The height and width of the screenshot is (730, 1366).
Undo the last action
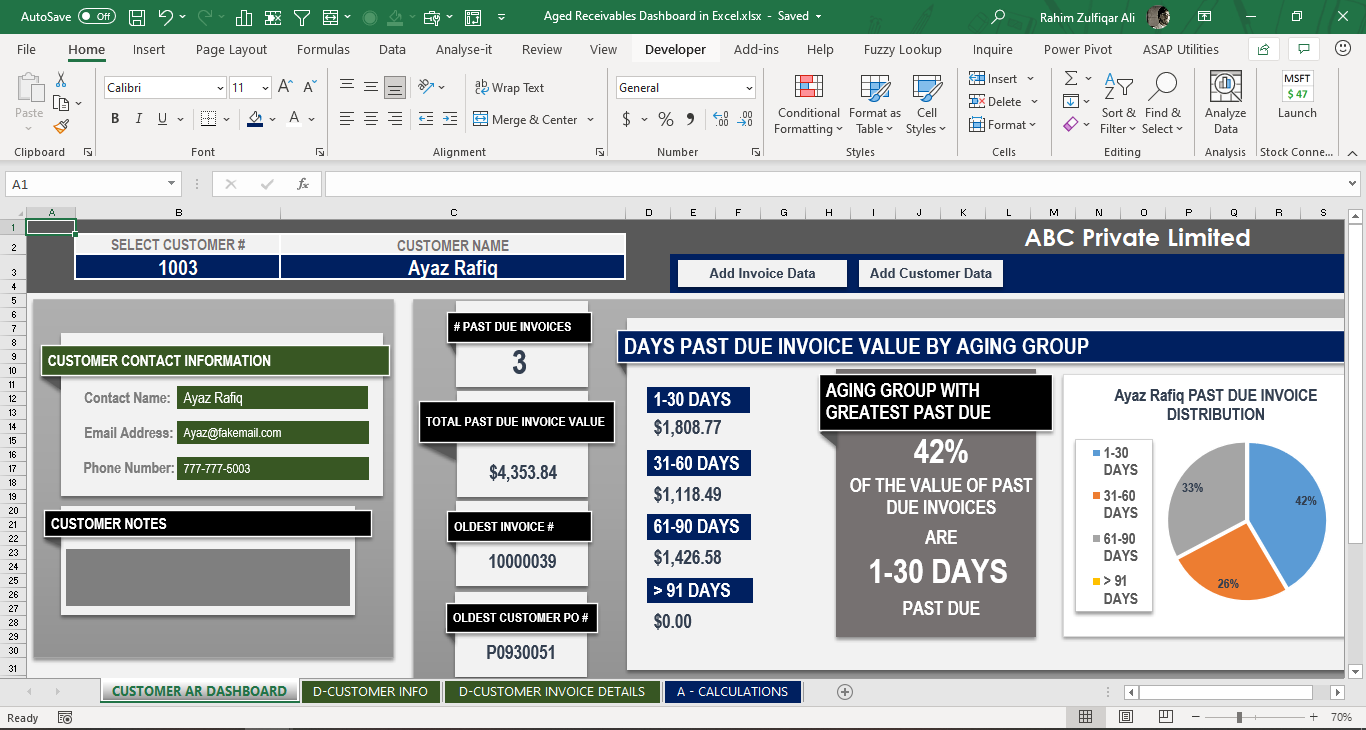pyautogui.click(x=166, y=17)
